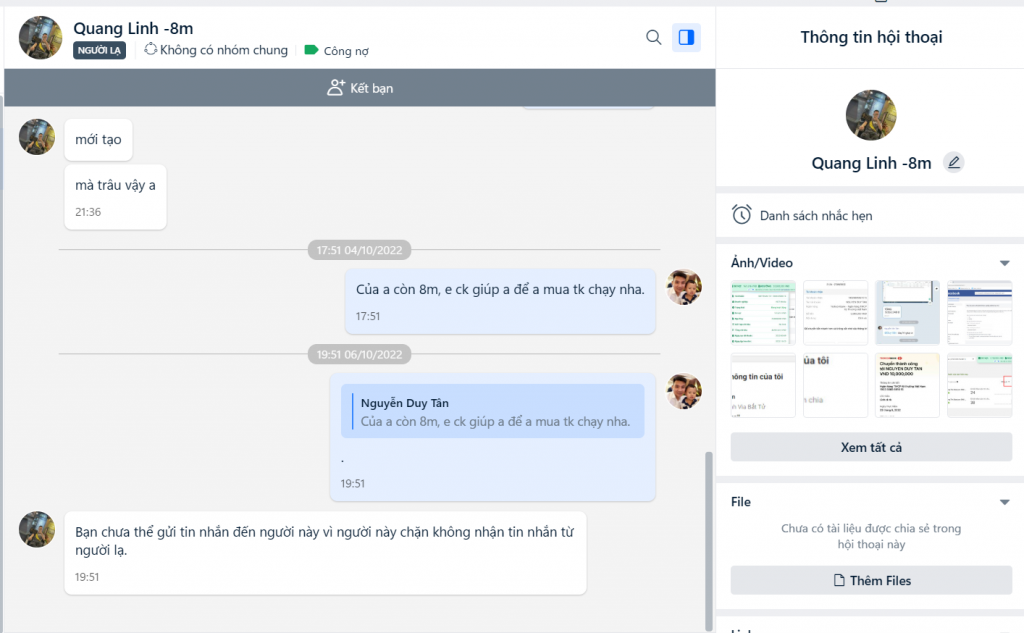This screenshot has width=1024, height=633.
Task: Click the pencil icon to edit contact name
Action: pos(953,162)
